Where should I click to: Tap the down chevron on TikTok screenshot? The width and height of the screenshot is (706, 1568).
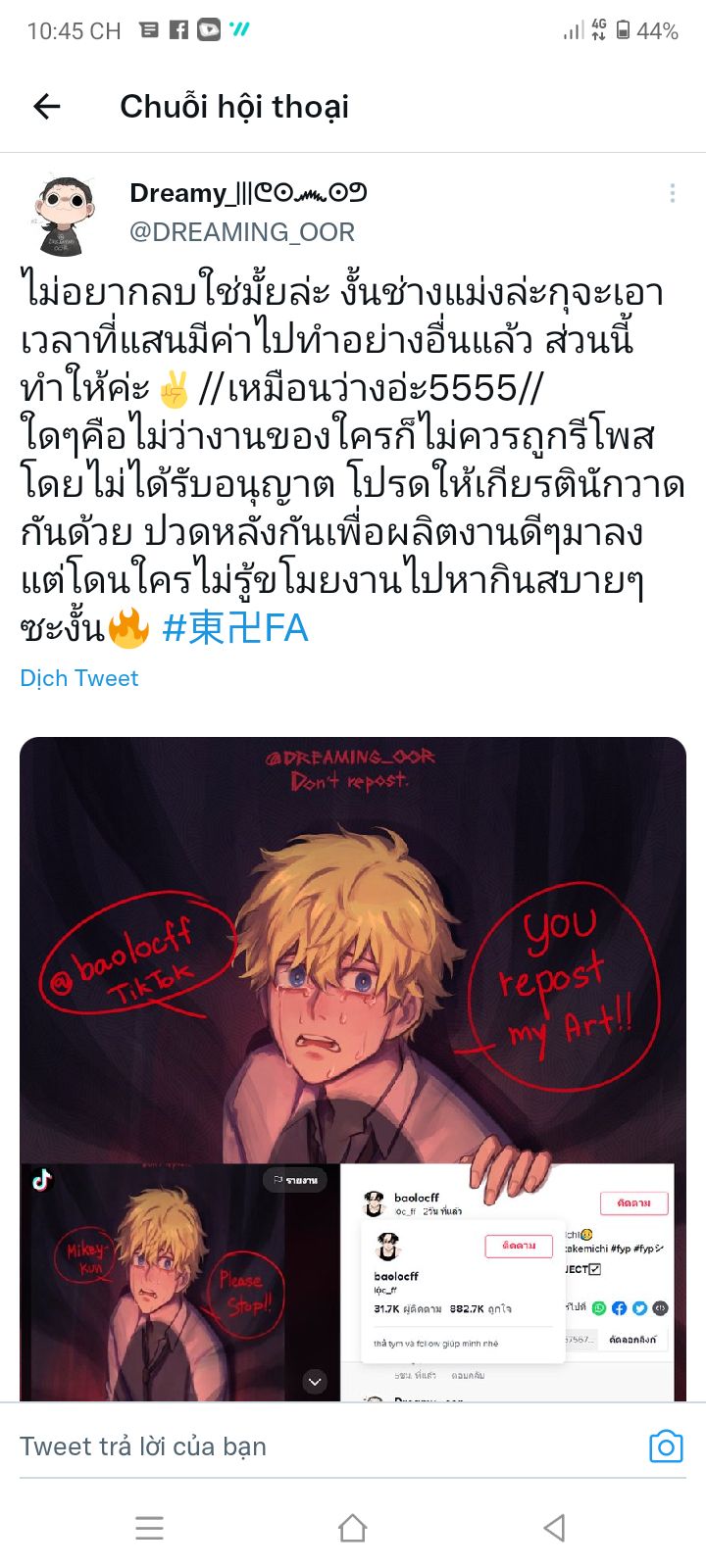pos(315,1382)
